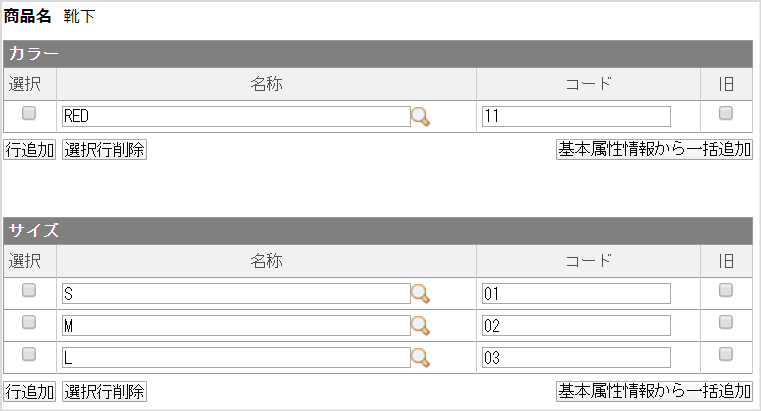
Task: Open the magnifier lookup beside size M
Action: coord(420,326)
